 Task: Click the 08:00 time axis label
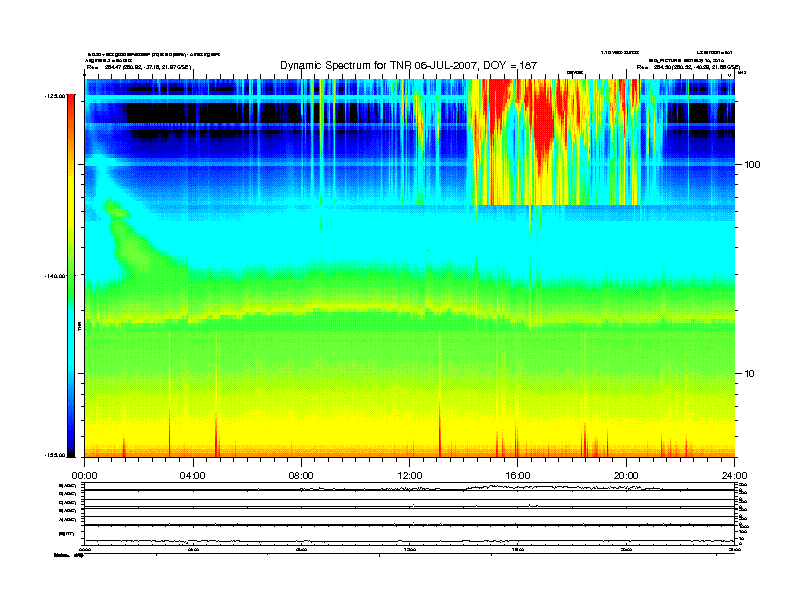click(301, 476)
